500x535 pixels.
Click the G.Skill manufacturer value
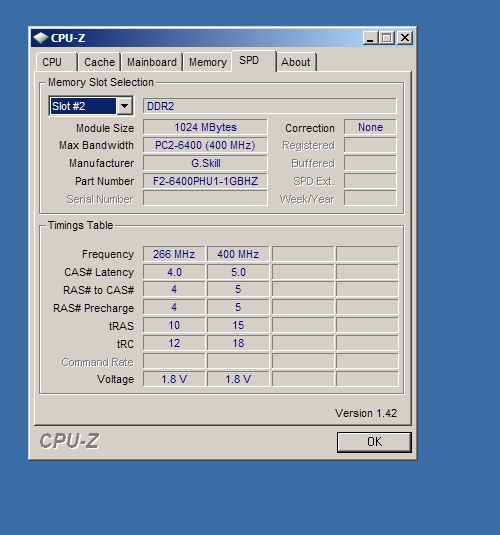coord(205,163)
